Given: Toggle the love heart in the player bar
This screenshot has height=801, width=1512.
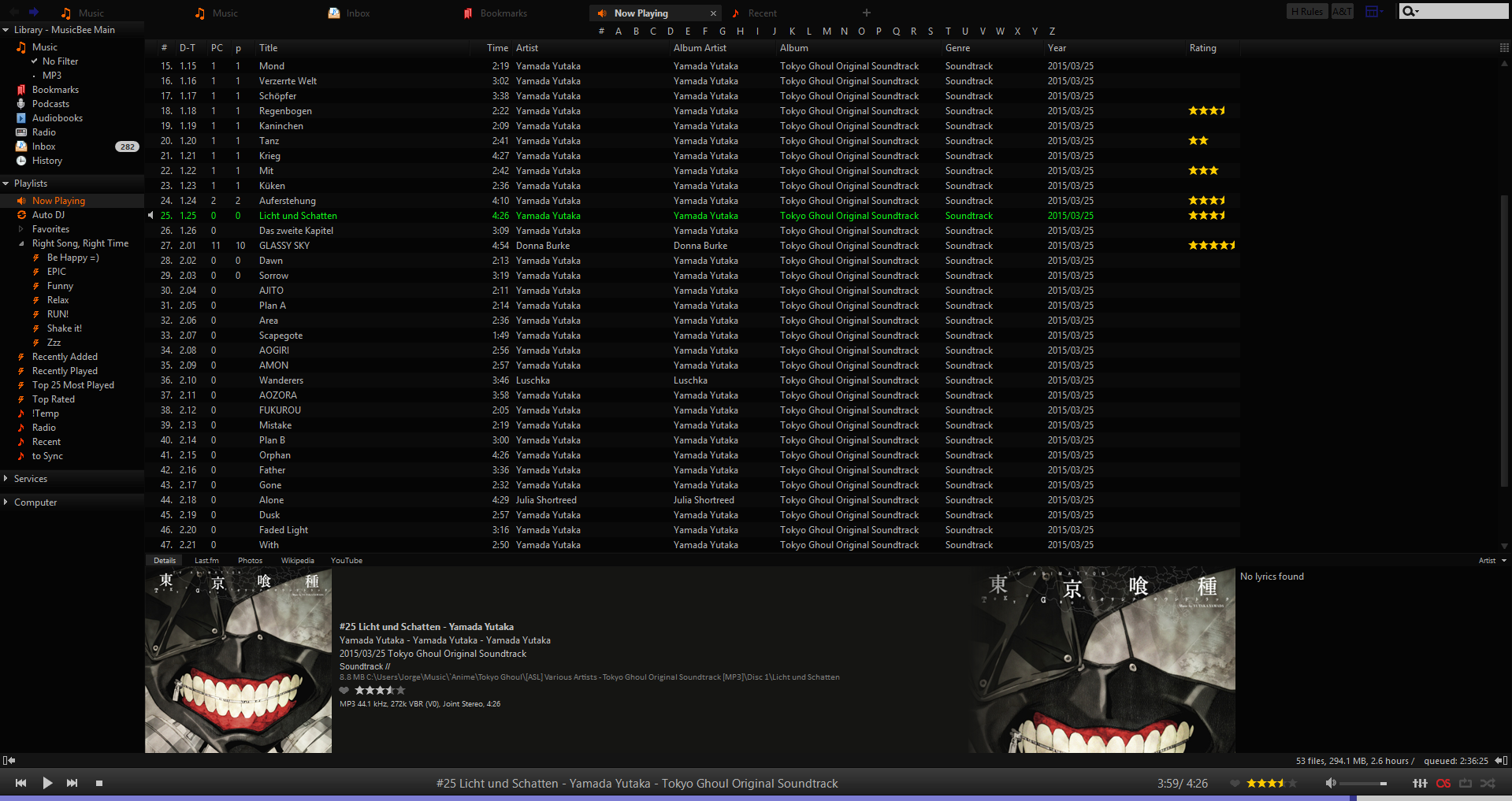Looking at the screenshot, I should [1235, 783].
